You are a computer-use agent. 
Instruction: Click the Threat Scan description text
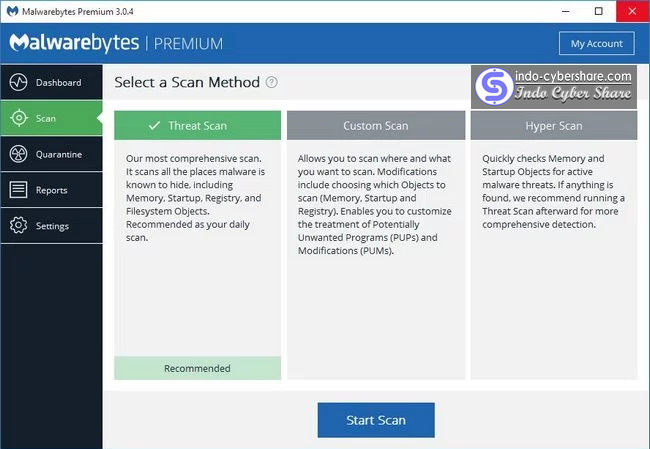coord(195,198)
